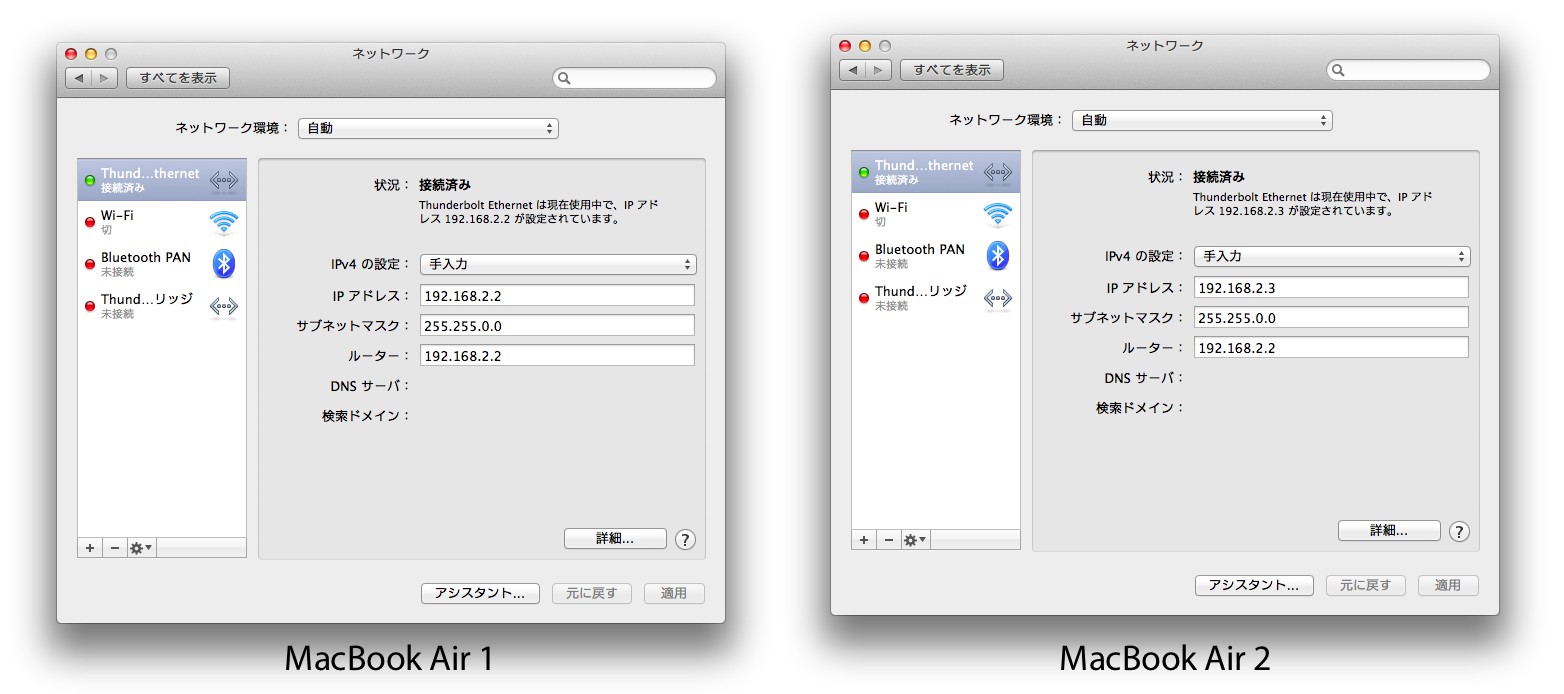This screenshot has height=694, width=1564.
Task: Click search magnifier in MacBook Air 2 window
Action: [1339, 70]
